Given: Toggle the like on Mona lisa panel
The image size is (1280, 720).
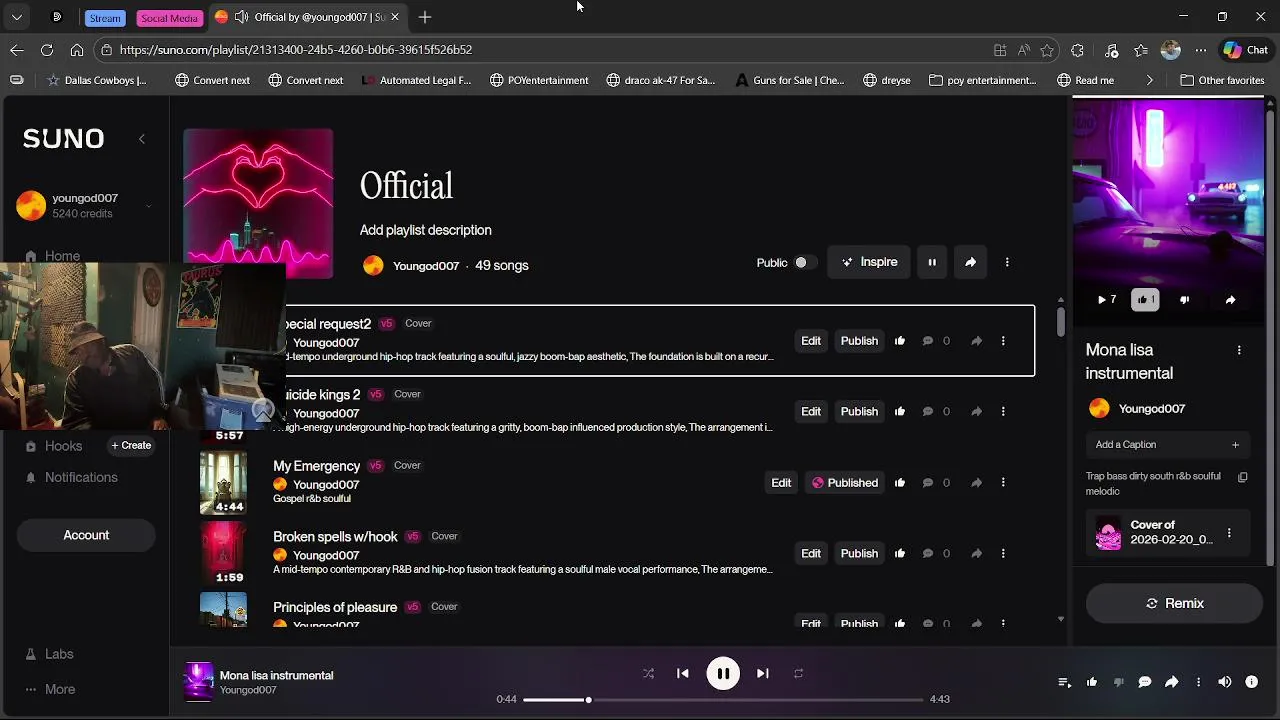Looking at the screenshot, I should tap(1145, 299).
